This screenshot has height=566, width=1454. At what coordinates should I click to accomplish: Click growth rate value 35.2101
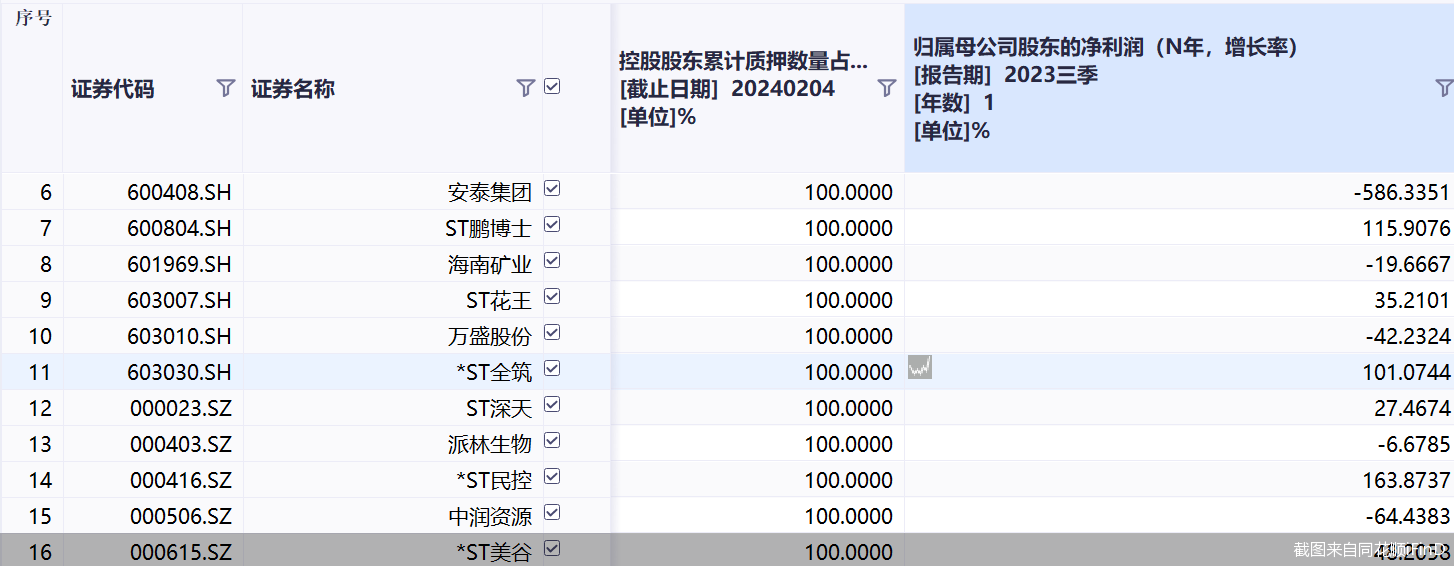(1411, 300)
